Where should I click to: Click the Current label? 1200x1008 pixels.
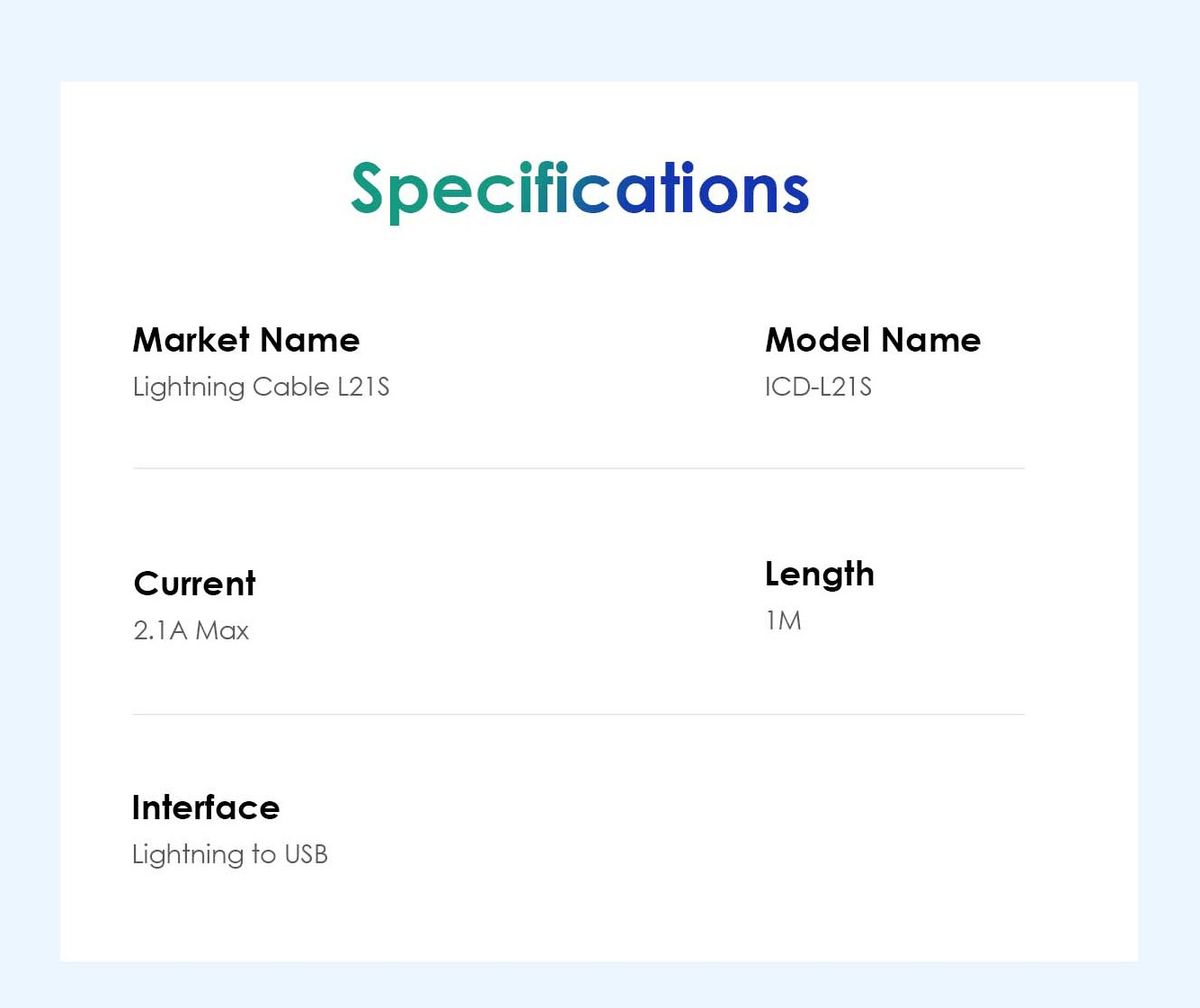[194, 584]
